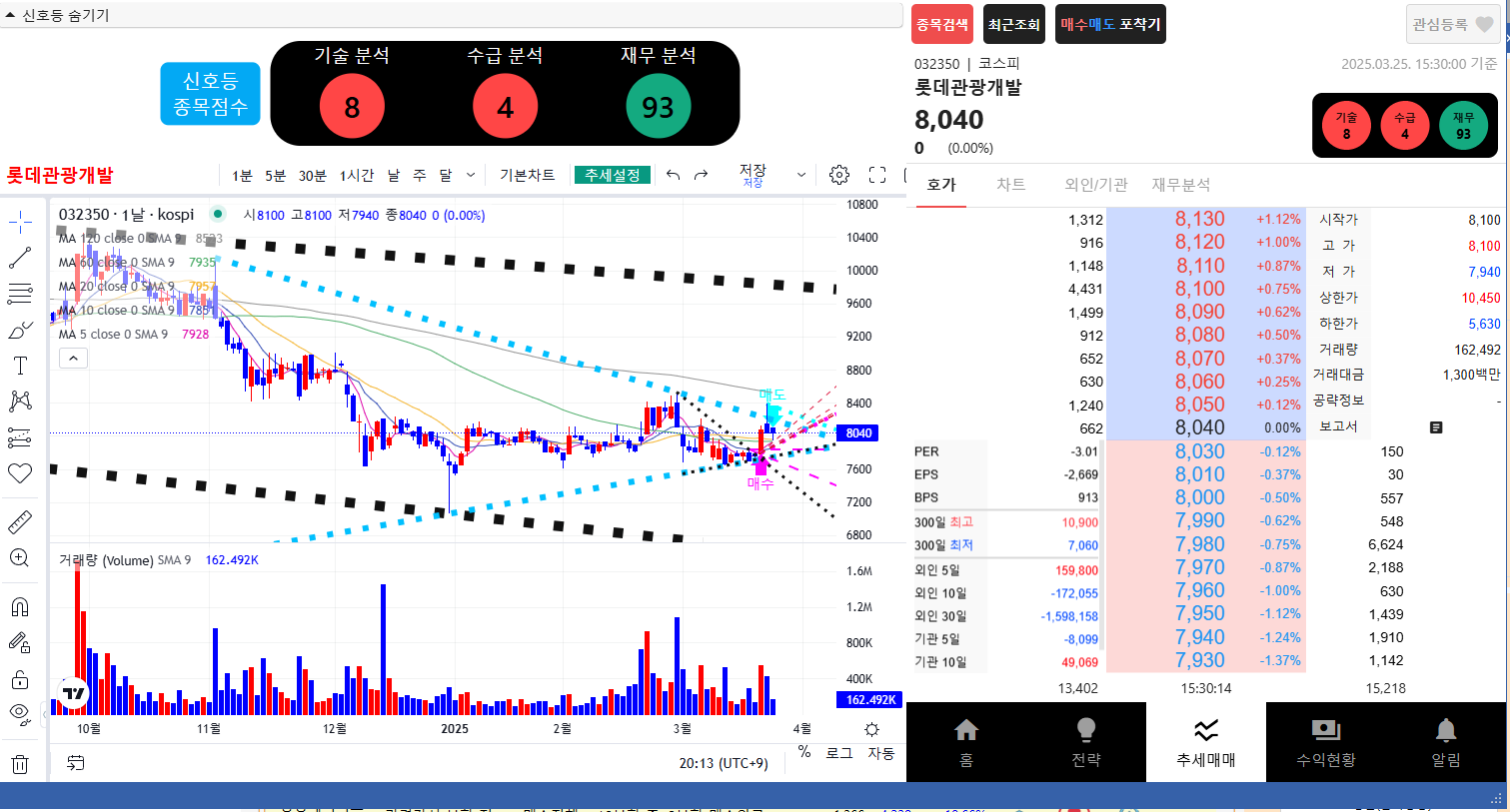Click the 종목검색 button
The image size is (1510, 812).
942,24
